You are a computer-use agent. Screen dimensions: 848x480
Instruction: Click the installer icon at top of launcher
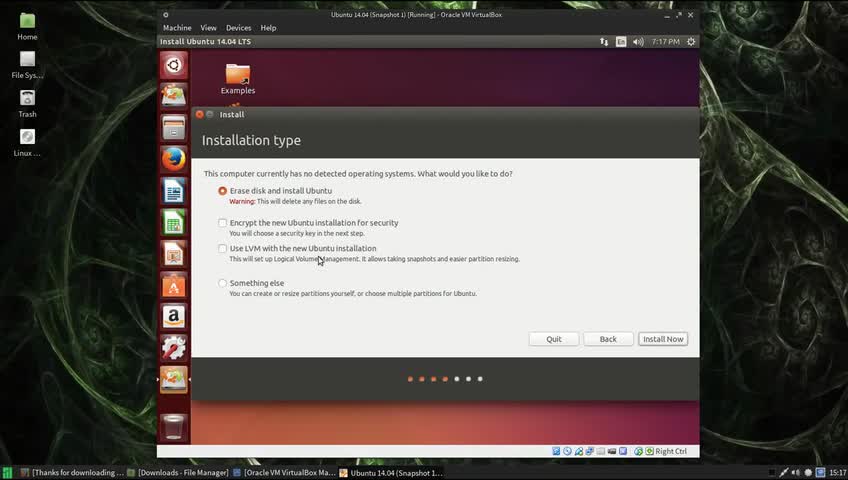(x=174, y=96)
